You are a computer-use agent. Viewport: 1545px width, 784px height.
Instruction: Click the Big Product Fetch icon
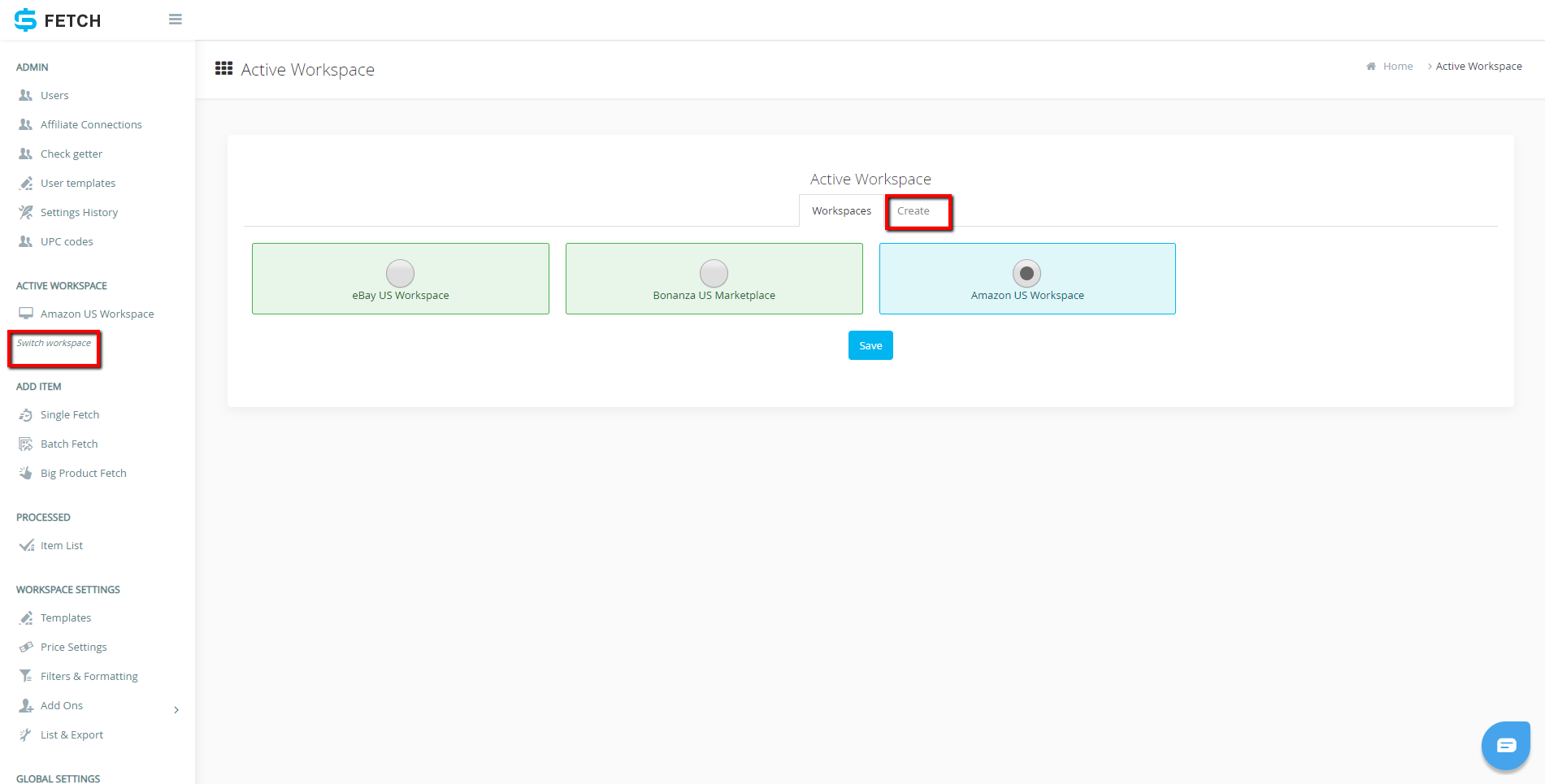pyautogui.click(x=26, y=473)
